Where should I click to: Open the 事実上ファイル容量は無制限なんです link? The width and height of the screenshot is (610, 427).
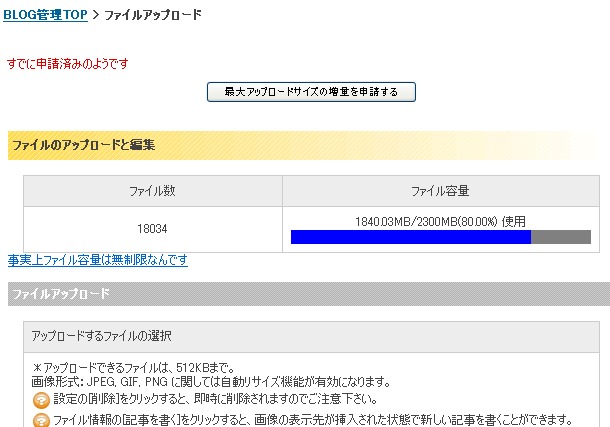click(x=98, y=261)
